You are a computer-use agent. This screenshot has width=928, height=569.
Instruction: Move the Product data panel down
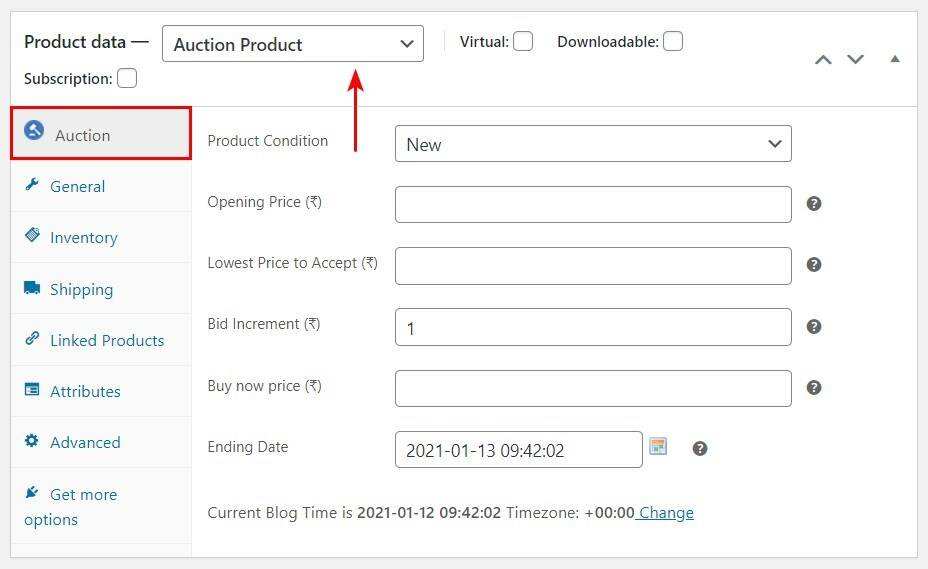pyautogui.click(x=856, y=60)
